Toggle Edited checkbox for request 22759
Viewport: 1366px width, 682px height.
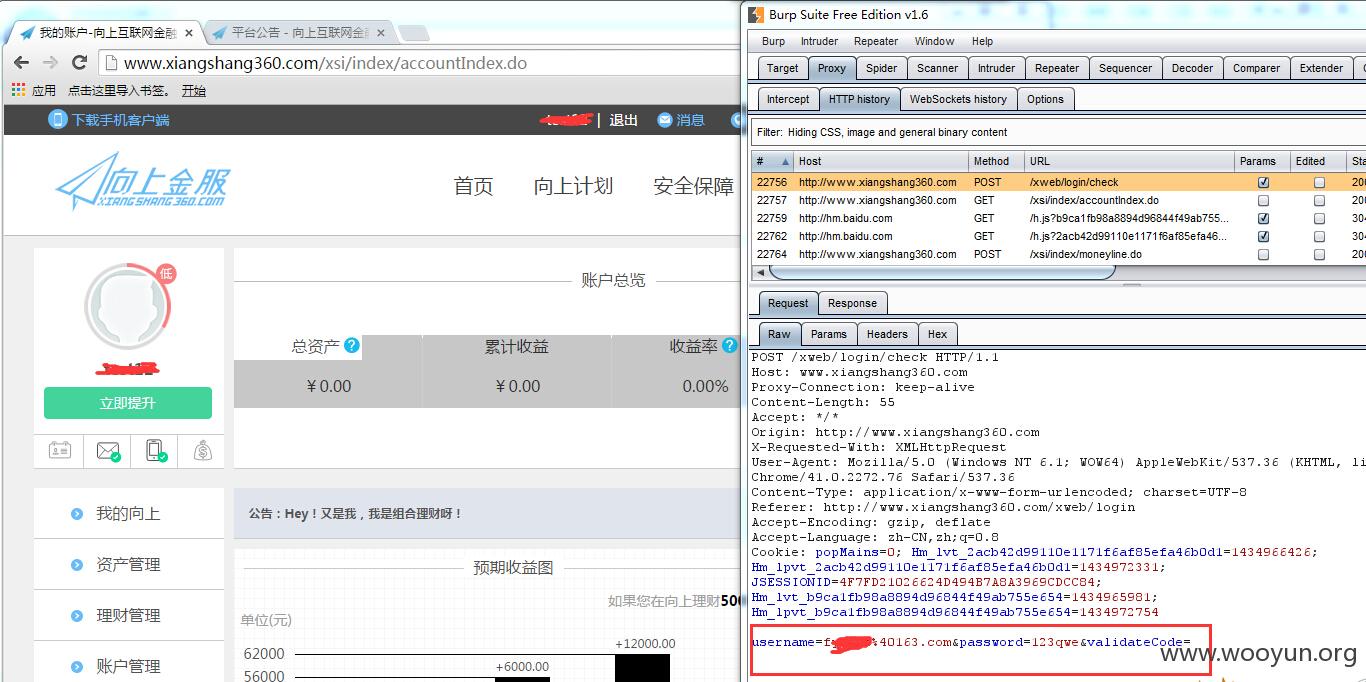(x=1319, y=219)
